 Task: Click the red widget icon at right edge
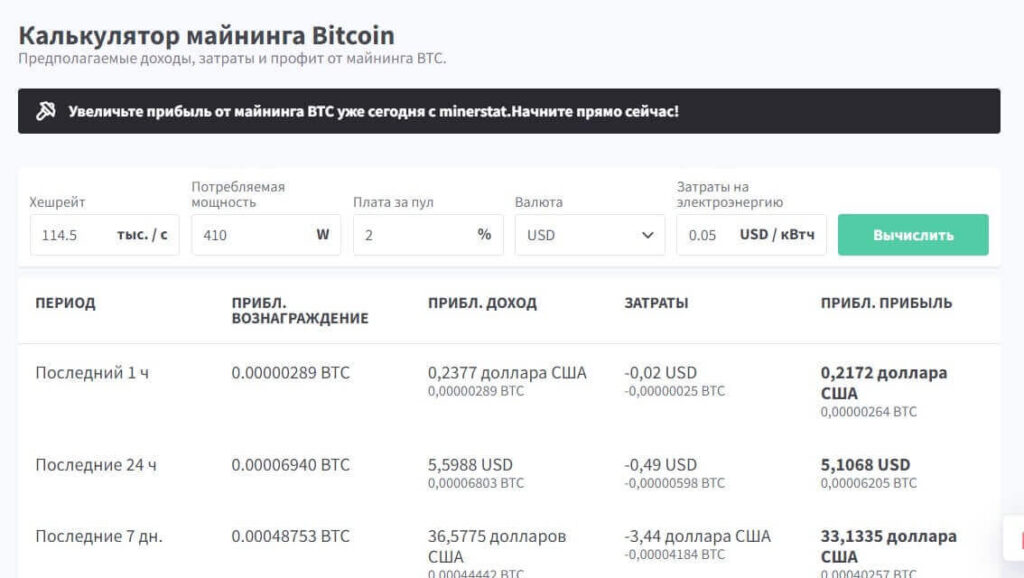1016,538
